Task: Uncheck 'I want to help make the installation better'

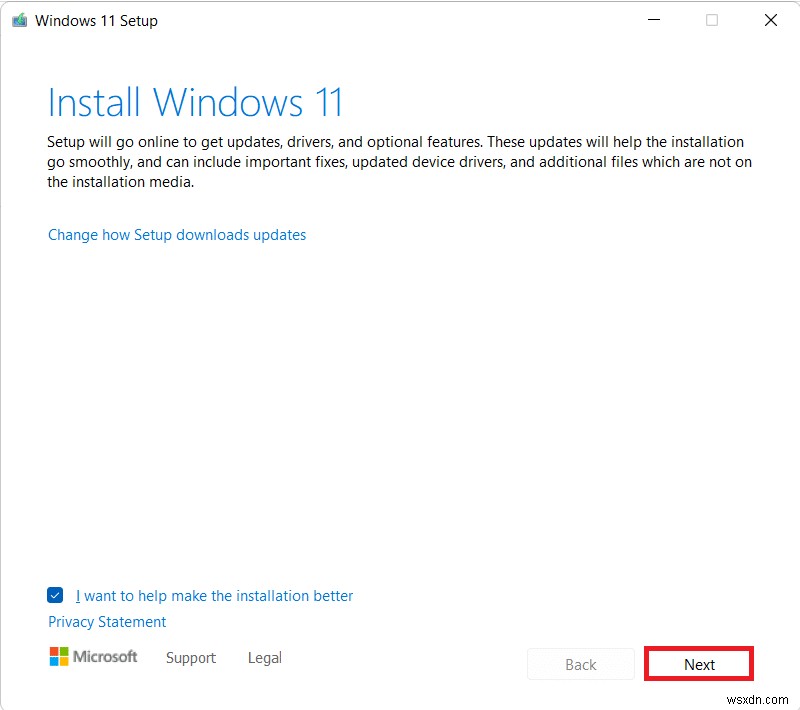Action: point(56,595)
